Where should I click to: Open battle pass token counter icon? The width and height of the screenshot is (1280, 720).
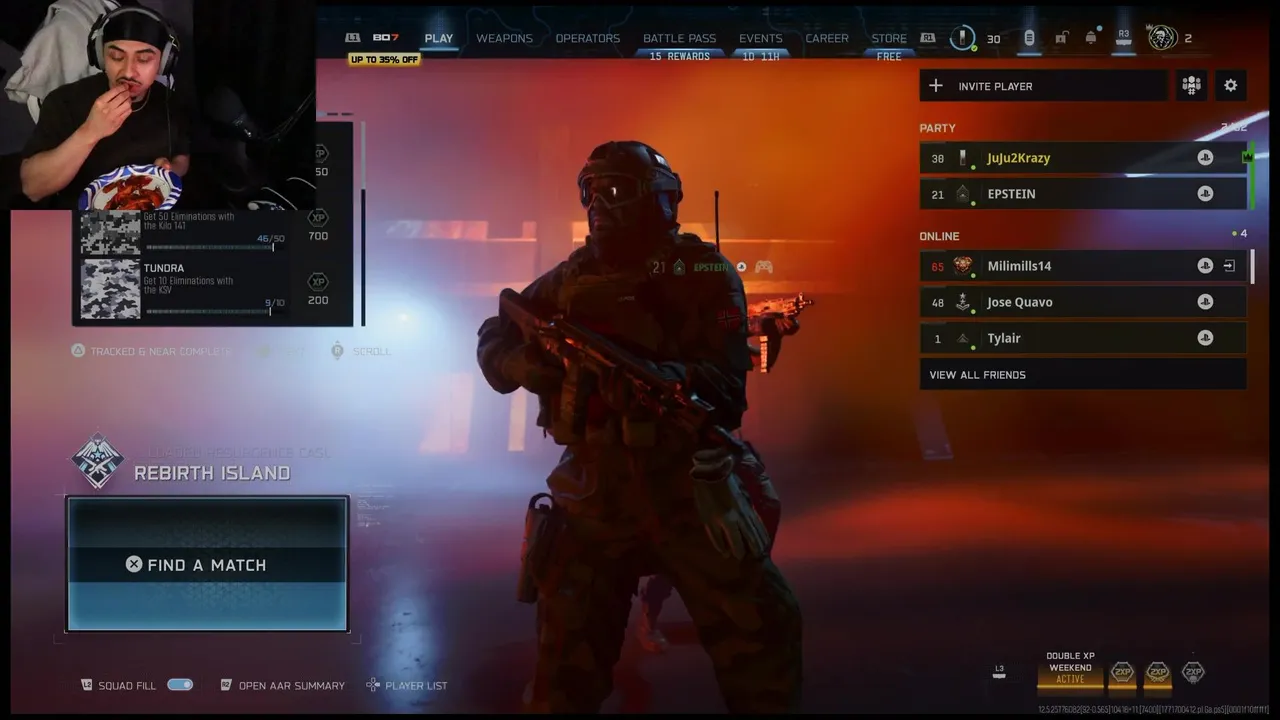pos(962,38)
